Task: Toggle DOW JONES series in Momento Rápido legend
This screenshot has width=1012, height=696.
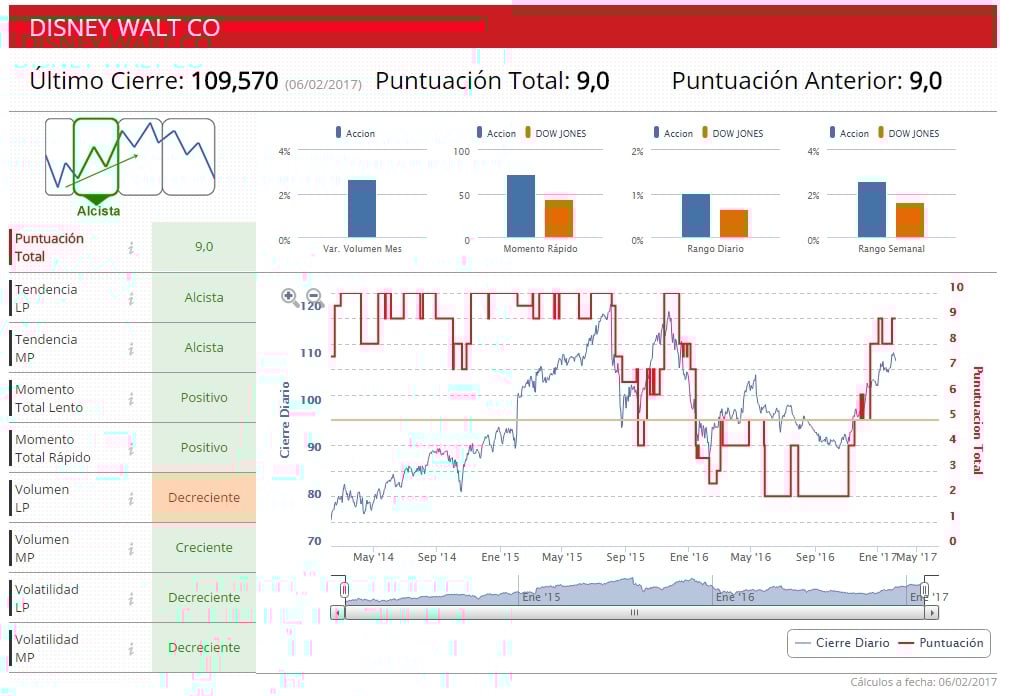Action: pos(556,133)
